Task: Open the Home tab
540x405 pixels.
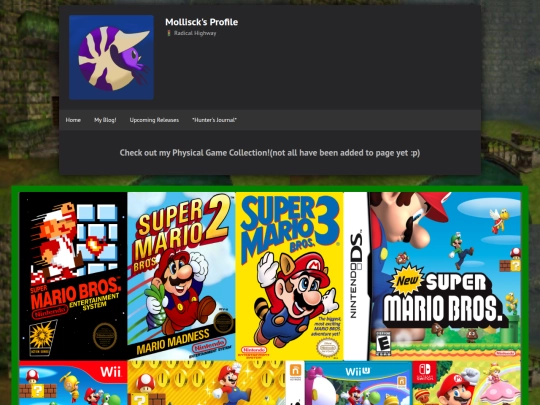Action: tap(73, 120)
